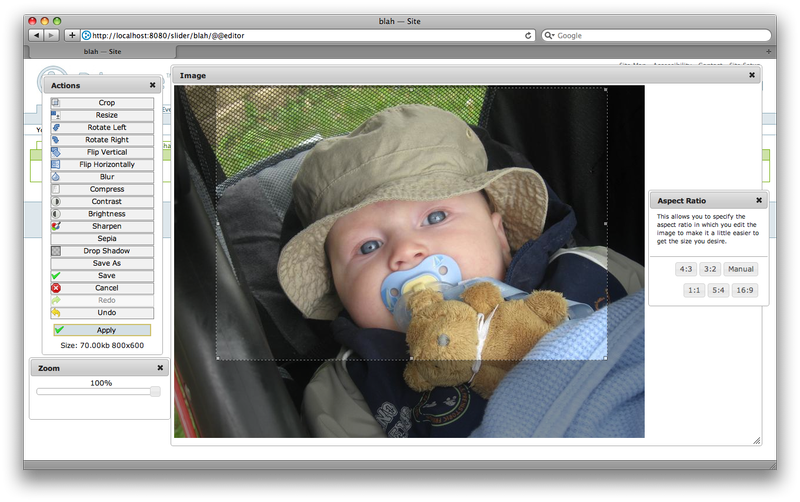This screenshot has height=502, width=800.
Task: Open the Blur action
Action: tap(106, 177)
